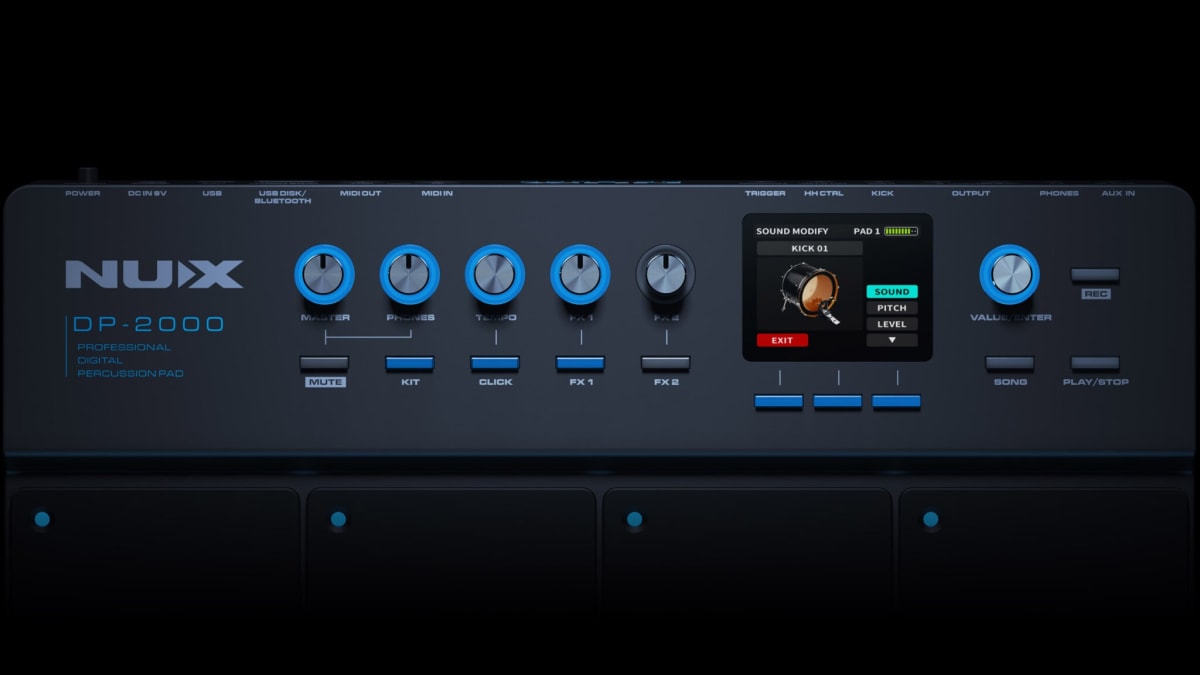
Task: Click the FX 1 knob
Action: [x=579, y=272]
